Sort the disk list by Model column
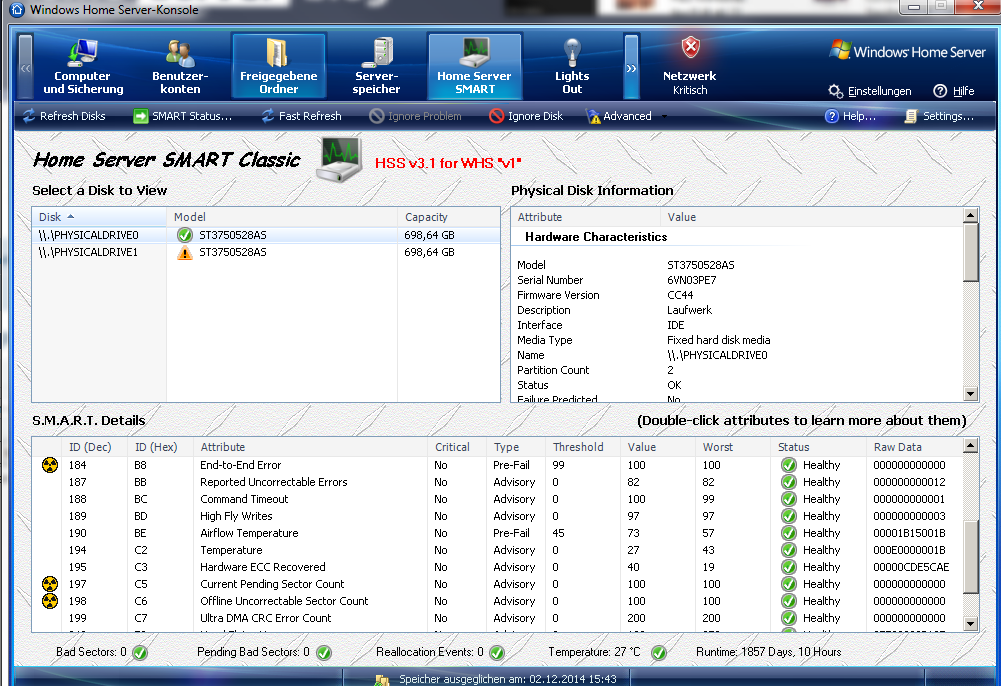 (x=282, y=217)
